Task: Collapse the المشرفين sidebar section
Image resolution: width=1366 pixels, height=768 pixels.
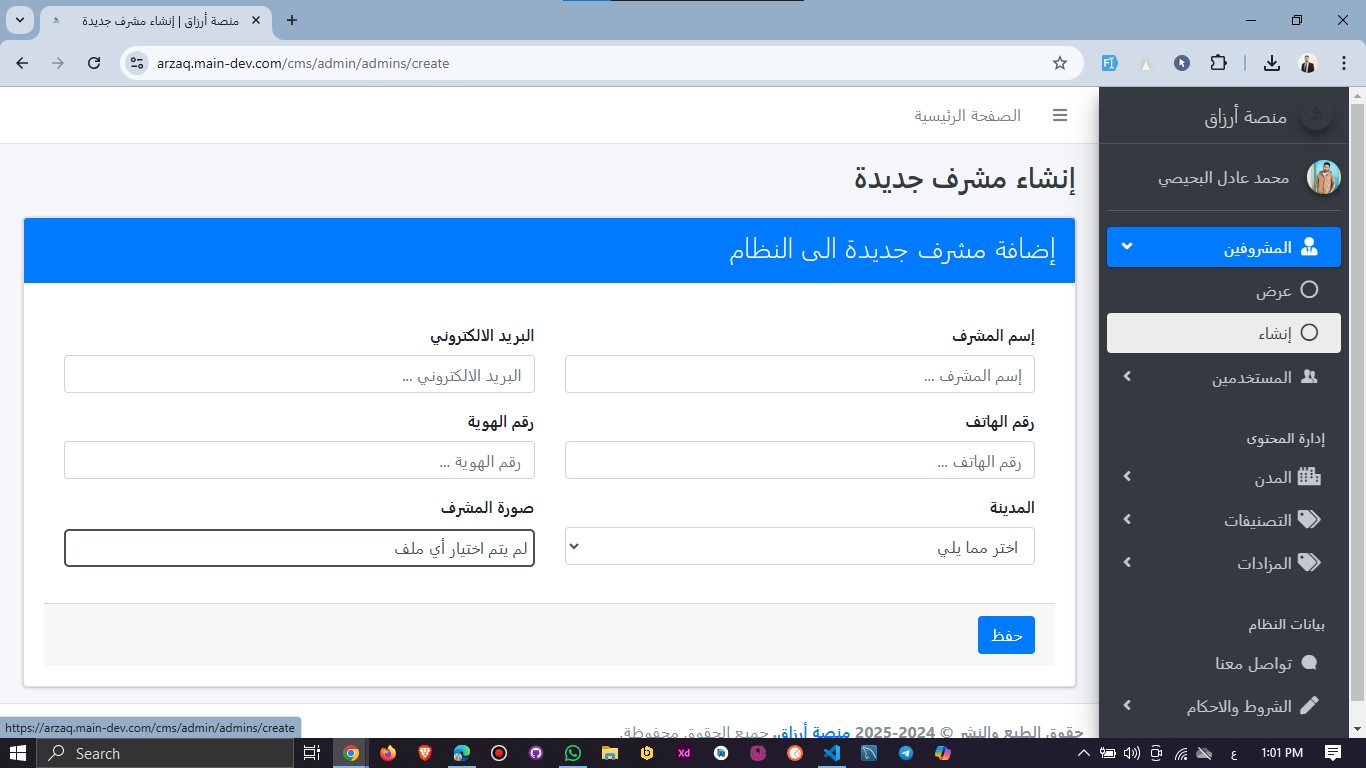Action: (x=1127, y=246)
